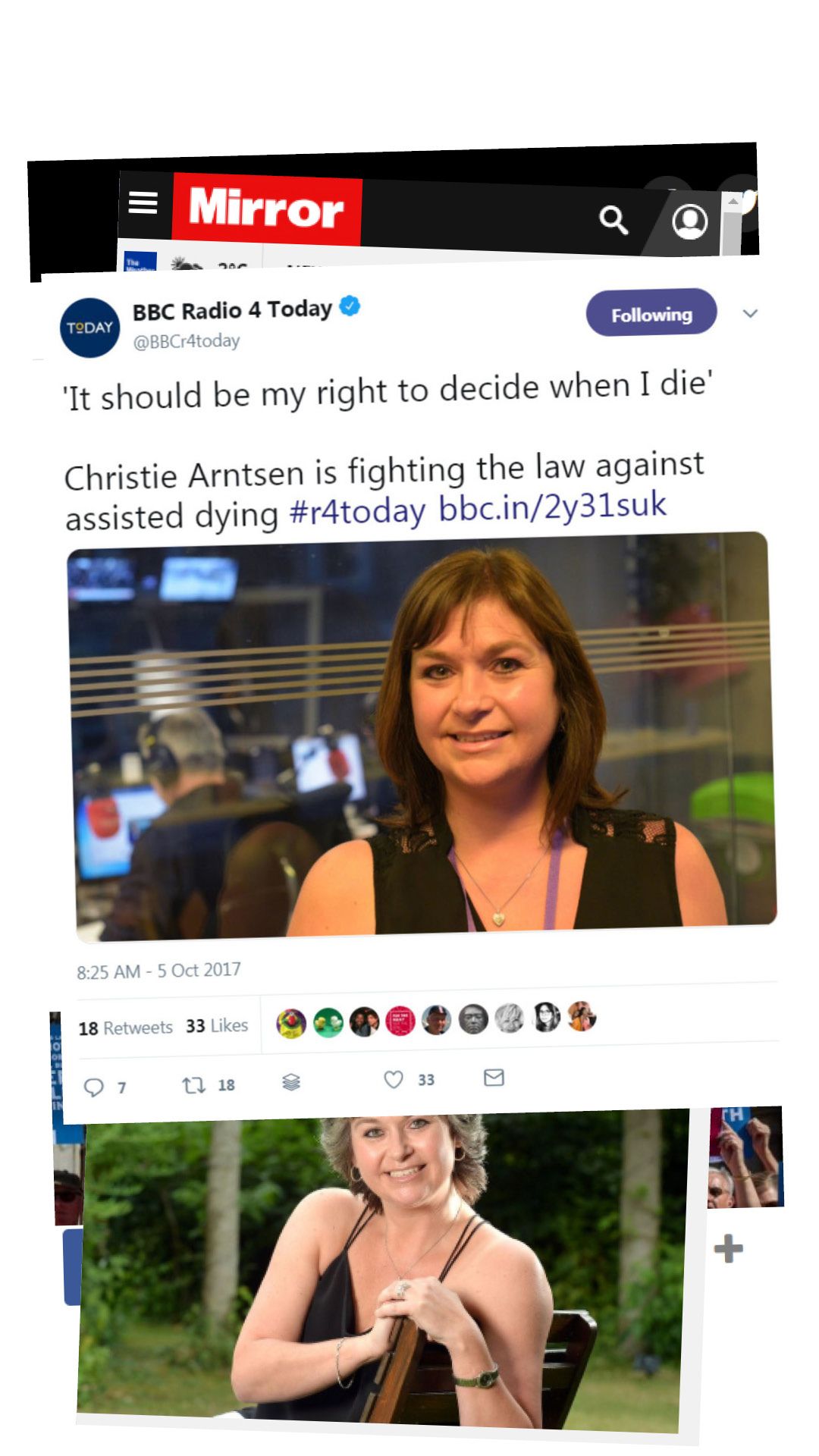Click the Mirror red logo
Screen dimensions: 819x1456
pos(266,209)
